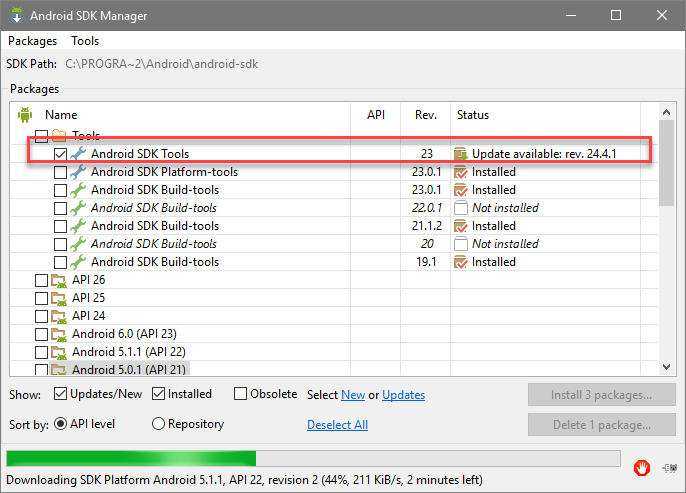
Task: Click the '19.1' revision cell
Action: click(x=427, y=262)
